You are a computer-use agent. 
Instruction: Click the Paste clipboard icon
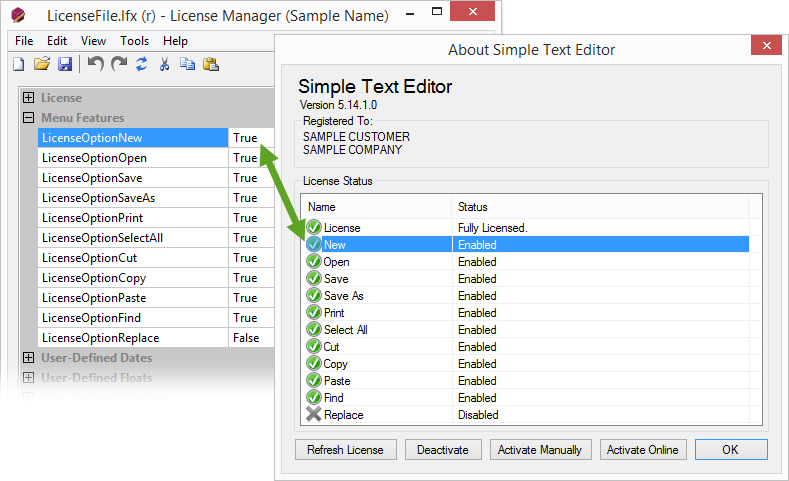(x=211, y=64)
